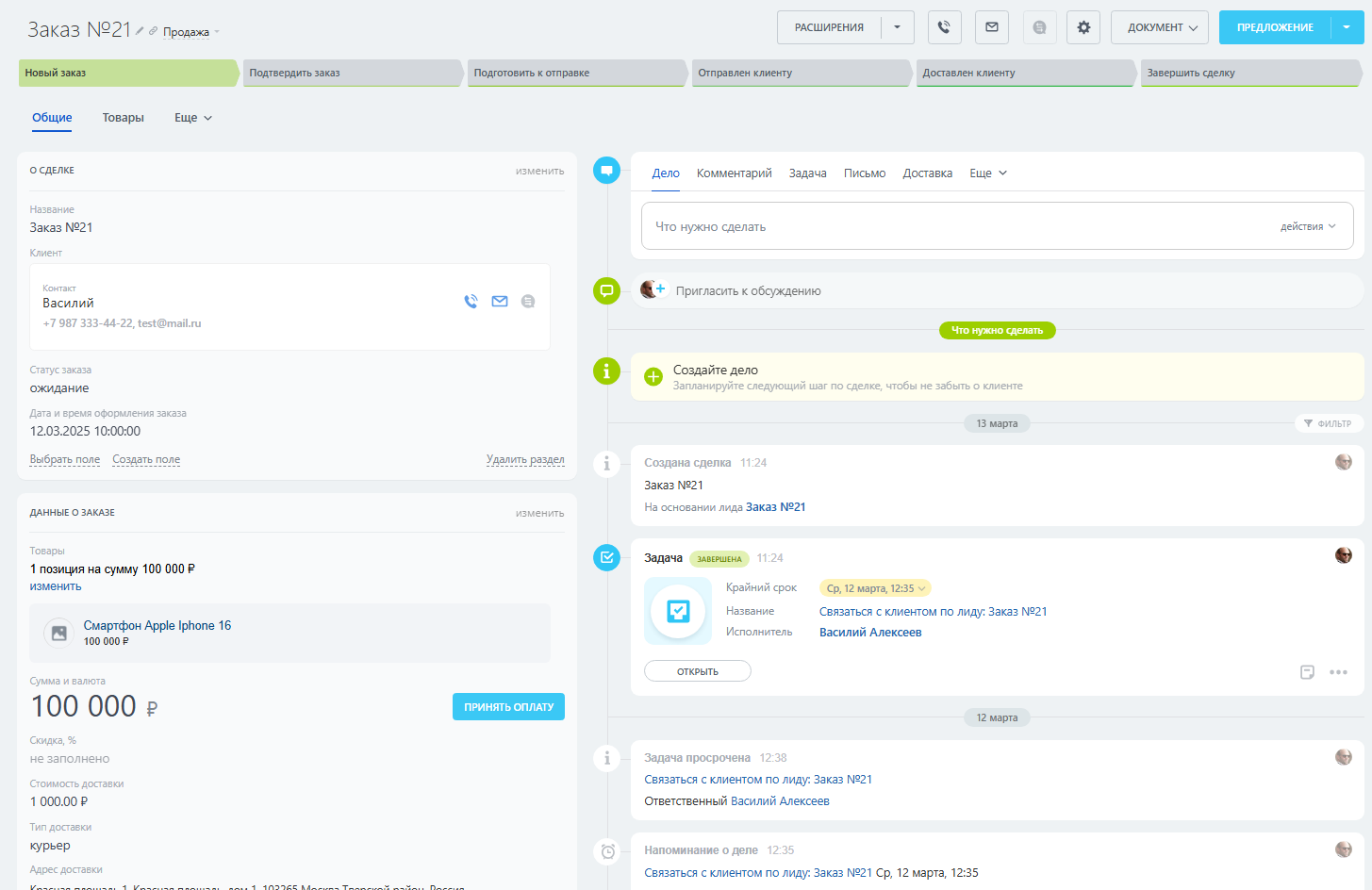
Task: Open the Продажа pipeline dropdown
Action: pos(190,32)
